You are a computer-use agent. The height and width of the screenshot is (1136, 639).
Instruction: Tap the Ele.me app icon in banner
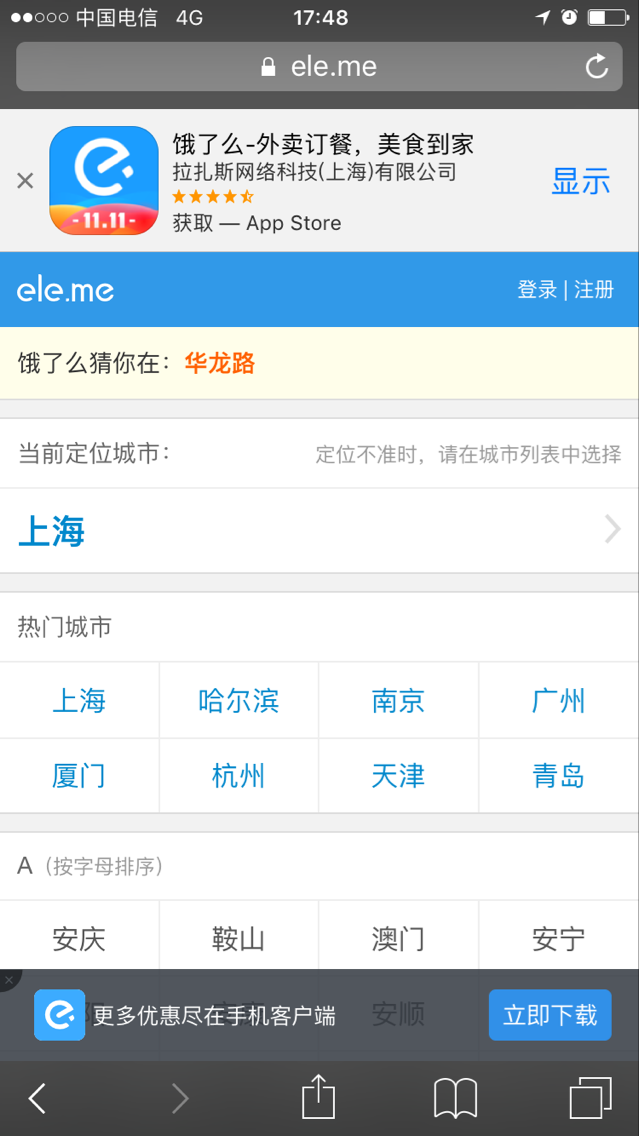(104, 181)
